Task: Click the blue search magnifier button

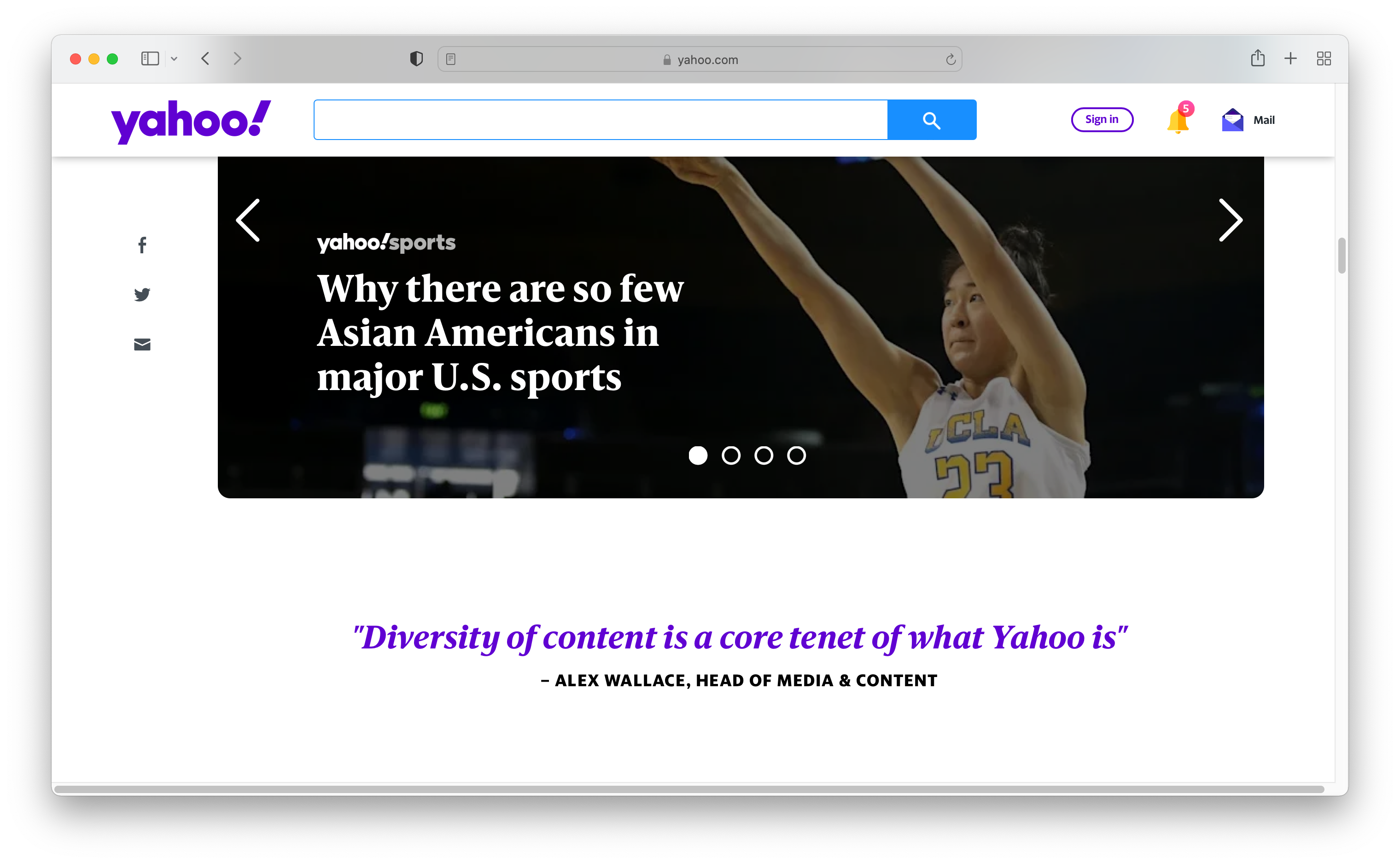Action: pos(932,120)
